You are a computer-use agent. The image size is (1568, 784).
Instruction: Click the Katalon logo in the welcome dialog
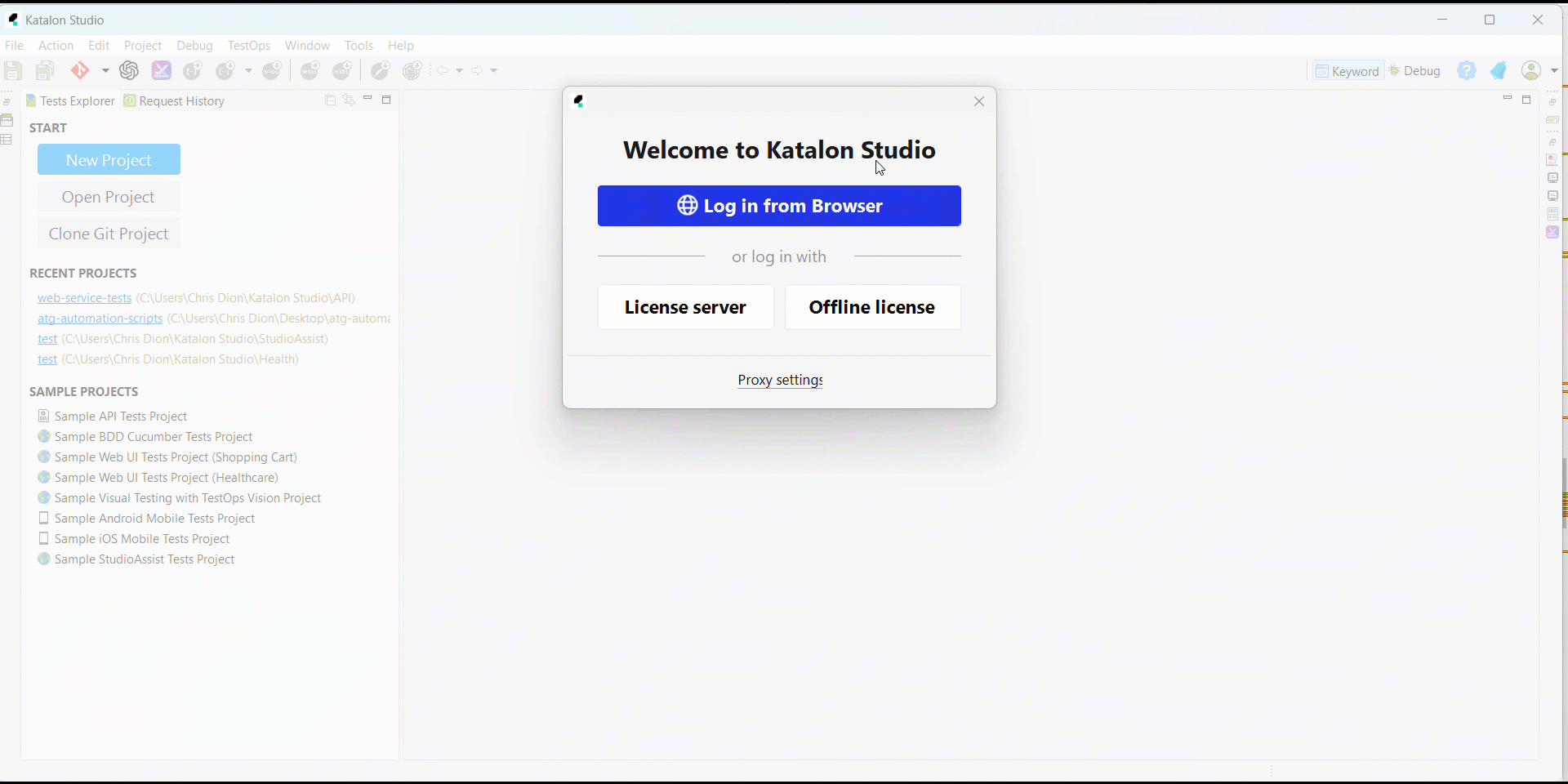point(579,101)
